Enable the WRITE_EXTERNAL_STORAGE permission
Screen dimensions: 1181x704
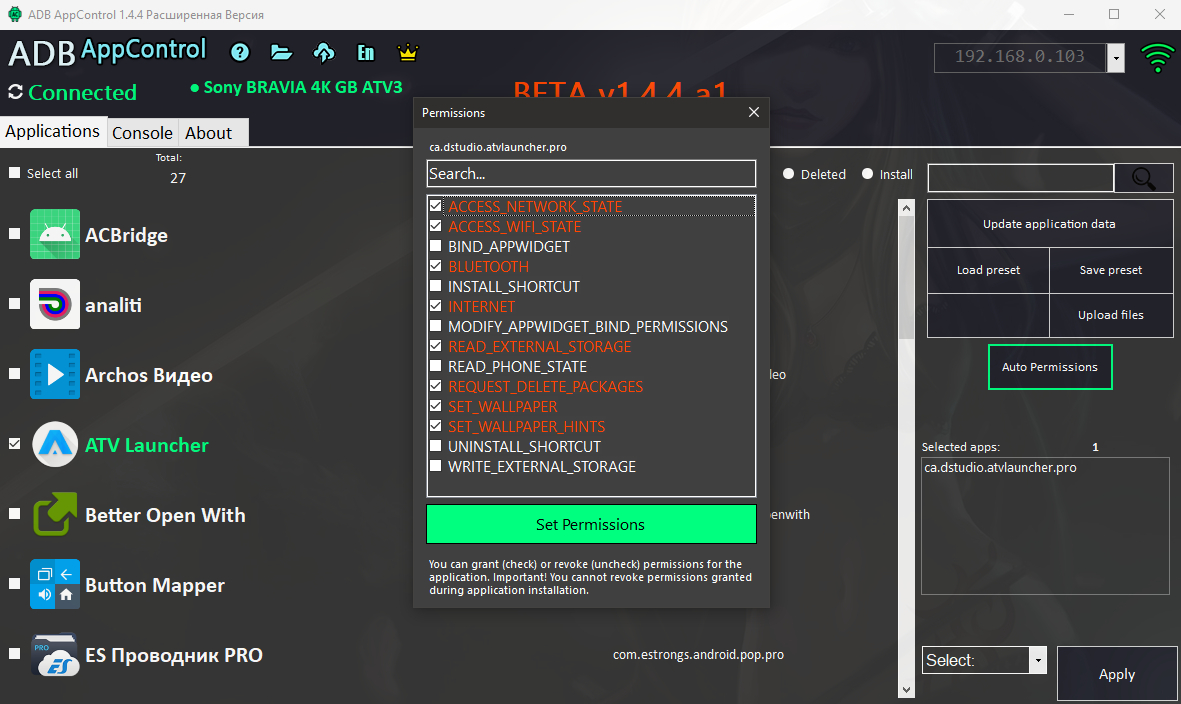(x=435, y=465)
